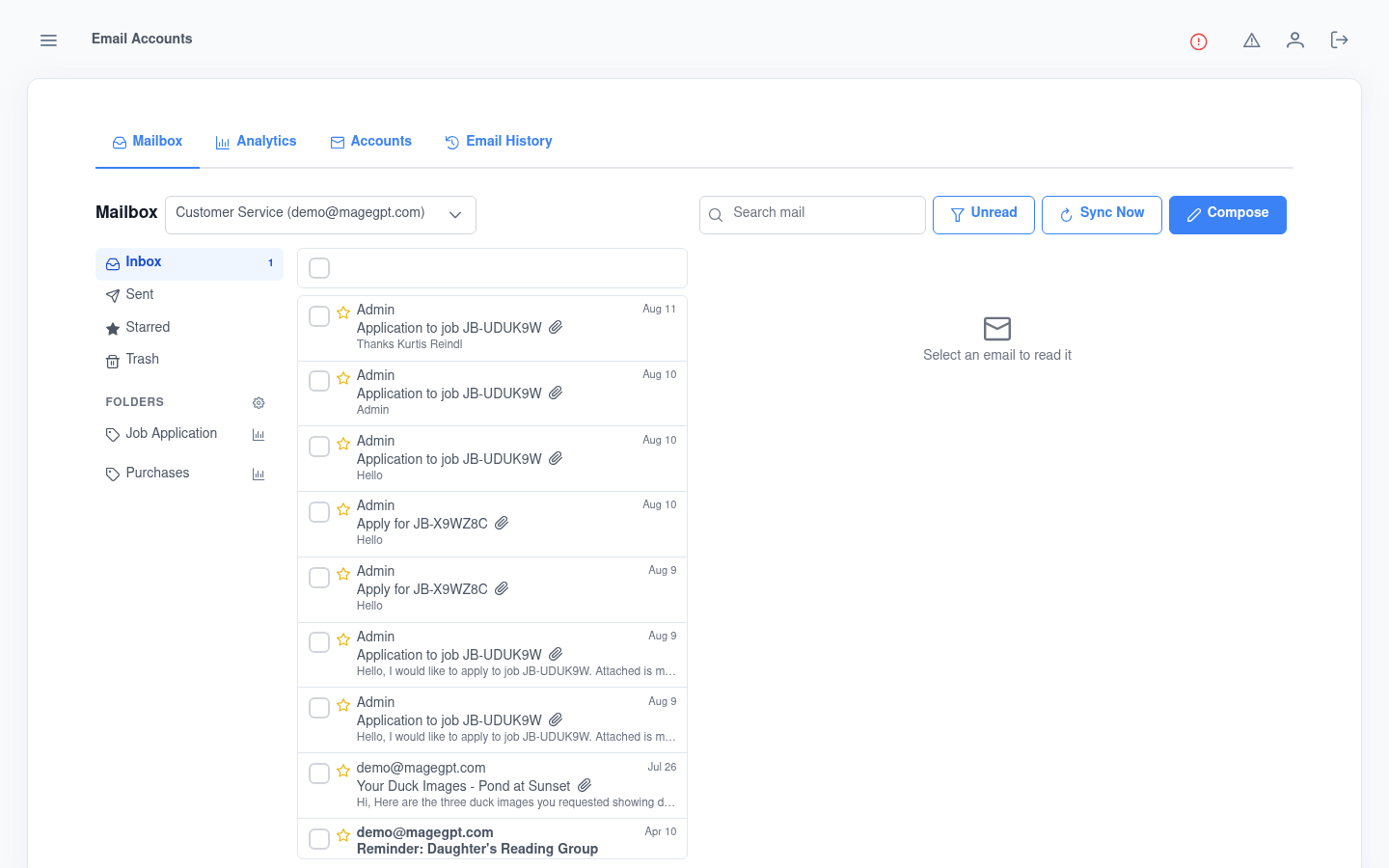Image resolution: width=1389 pixels, height=868 pixels.
Task: Check the Aug 9 Apply for JB-X9WZ8C checkbox
Action: tap(319, 578)
